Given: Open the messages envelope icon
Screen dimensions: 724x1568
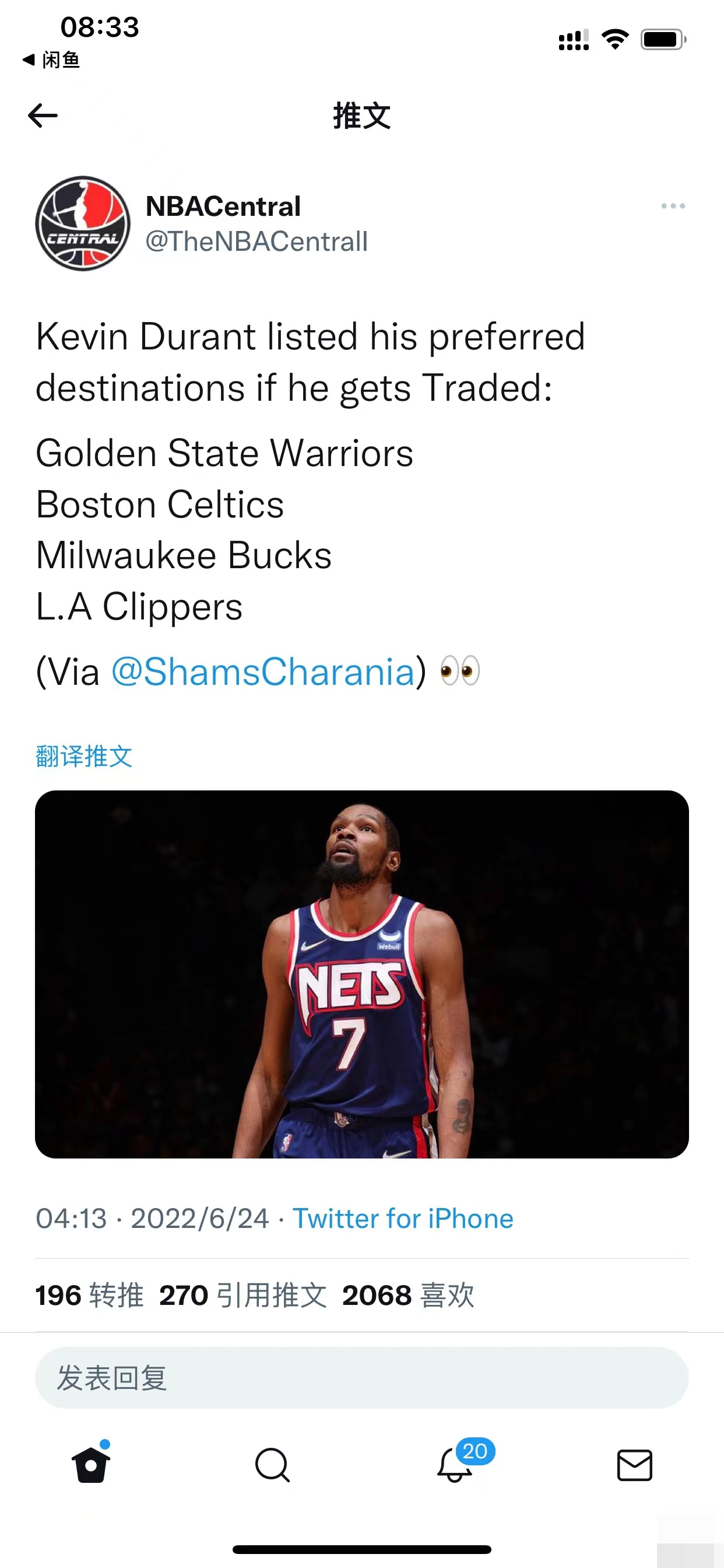Looking at the screenshot, I should click(635, 1464).
